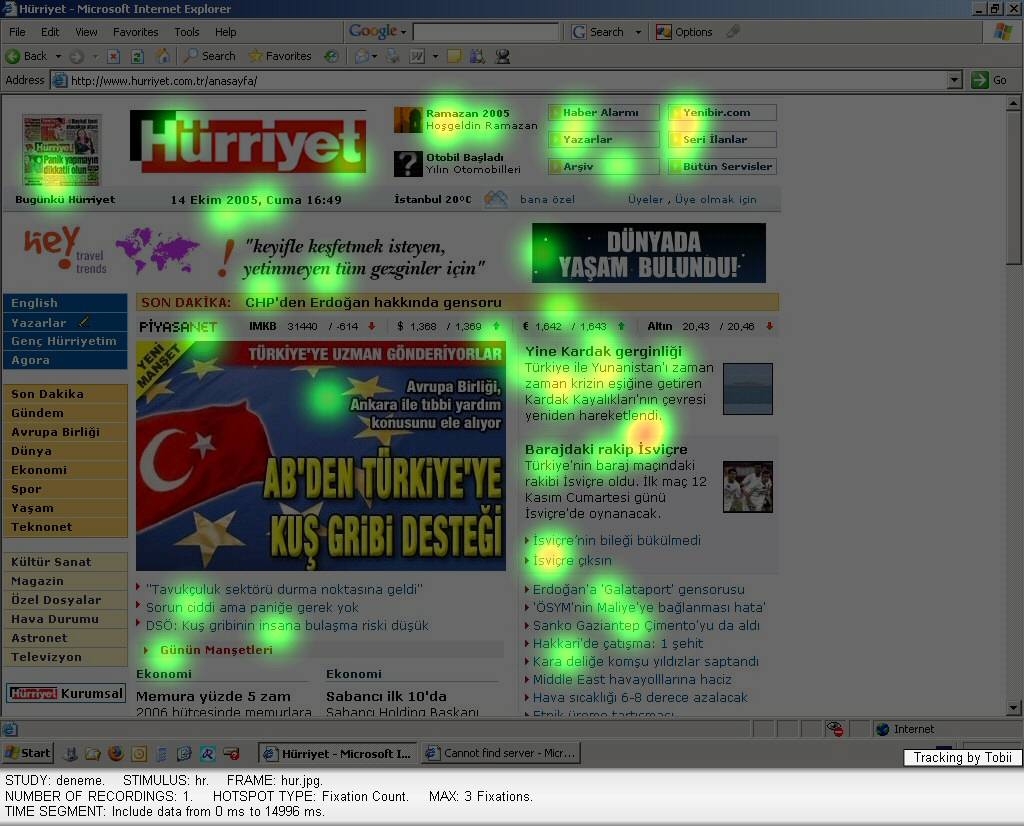Click the Acrobat Reader quick launch icon
Viewport: 1024px width, 826px height.
[208, 754]
